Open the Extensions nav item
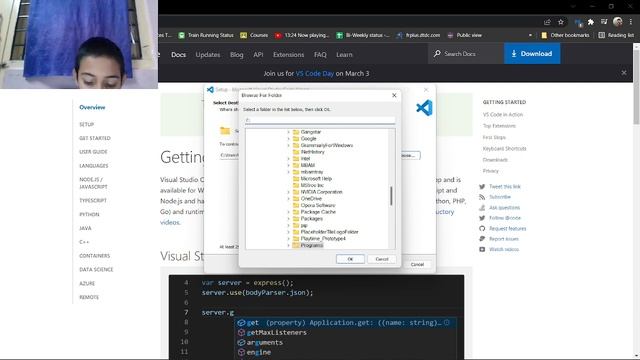This screenshot has height=360, width=640. pos(289,54)
